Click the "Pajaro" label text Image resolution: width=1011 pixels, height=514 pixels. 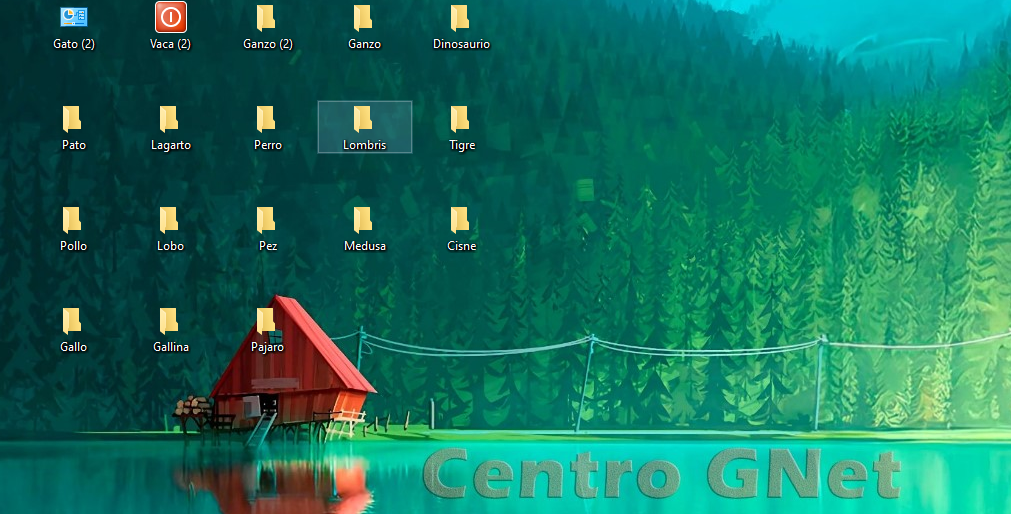pos(268,347)
